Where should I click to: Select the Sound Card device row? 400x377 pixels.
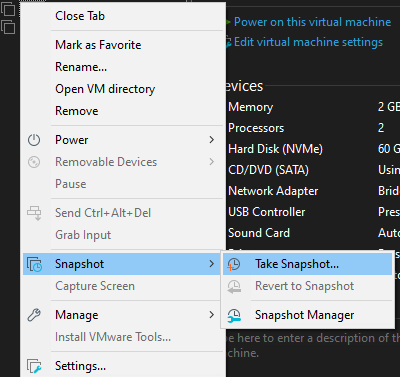click(313, 233)
